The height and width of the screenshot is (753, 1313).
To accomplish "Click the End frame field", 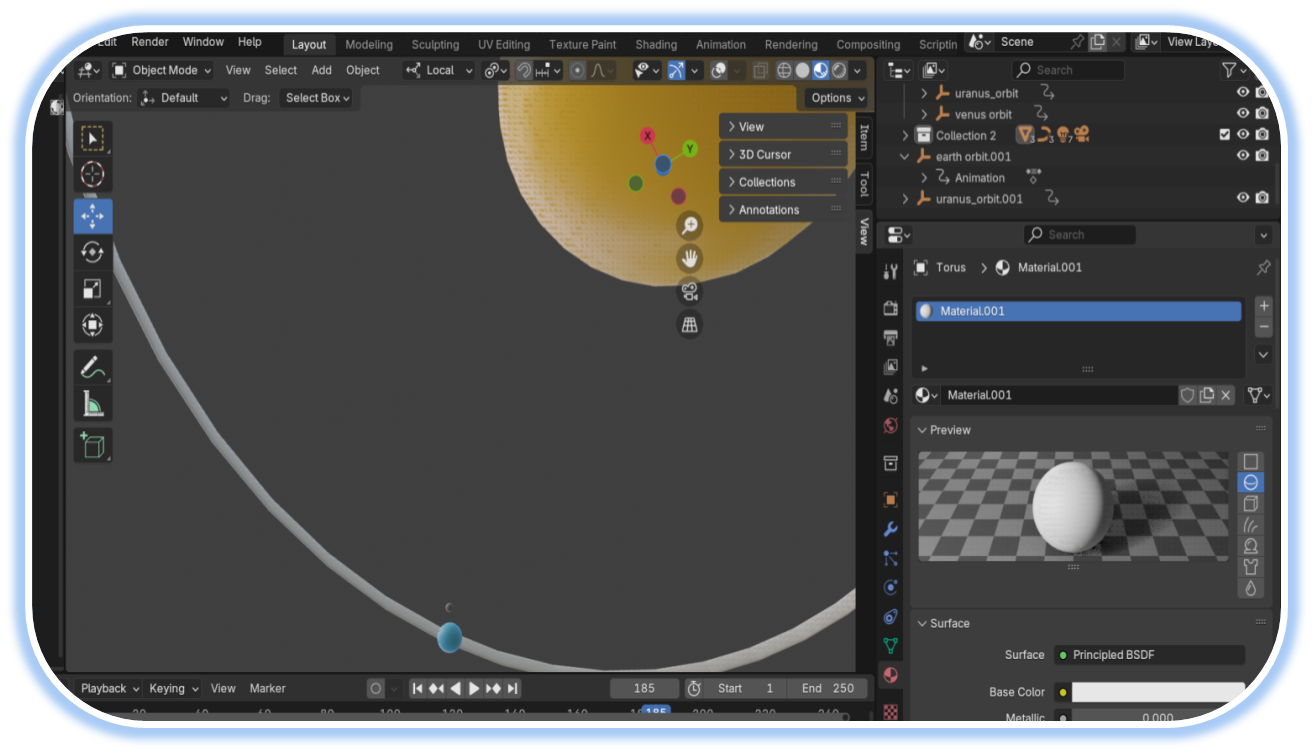I will click(x=829, y=688).
